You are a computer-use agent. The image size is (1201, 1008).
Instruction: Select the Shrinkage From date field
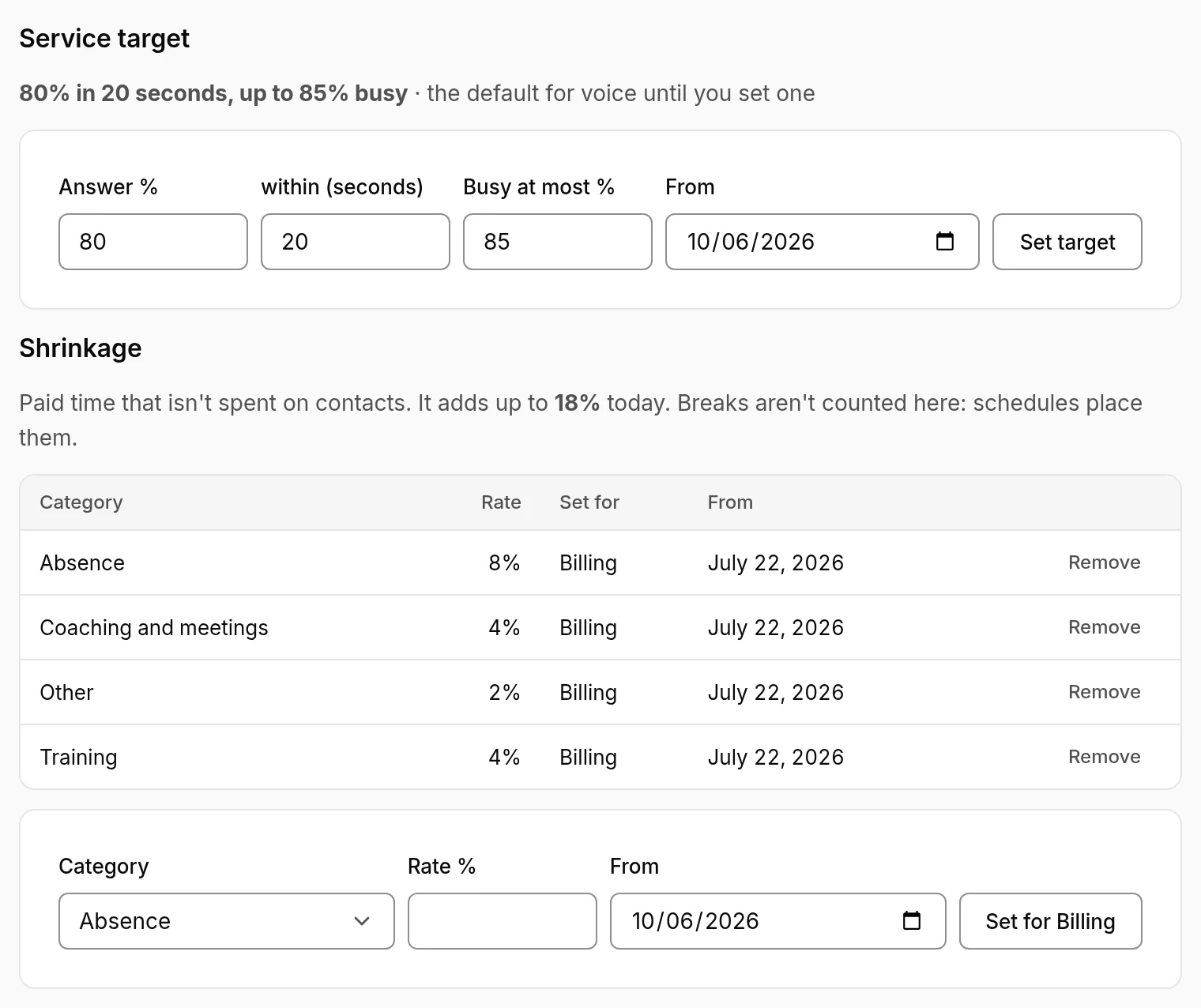point(778,921)
